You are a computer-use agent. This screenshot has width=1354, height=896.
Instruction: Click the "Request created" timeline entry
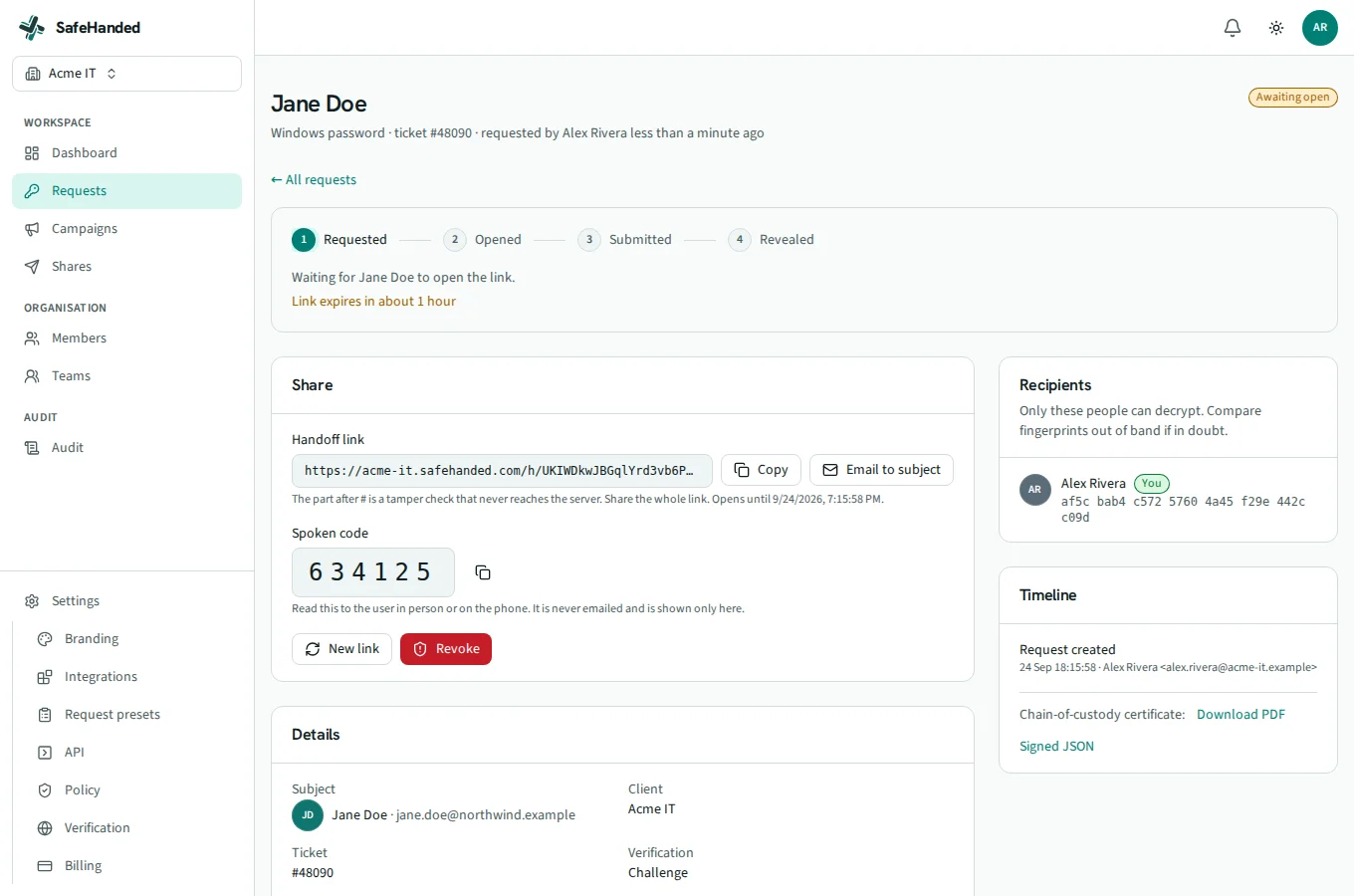(x=1067, y=650)
